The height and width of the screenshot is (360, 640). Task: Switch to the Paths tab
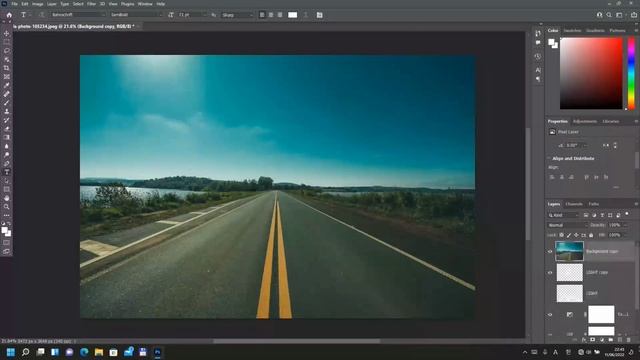(x=594, y=204)
